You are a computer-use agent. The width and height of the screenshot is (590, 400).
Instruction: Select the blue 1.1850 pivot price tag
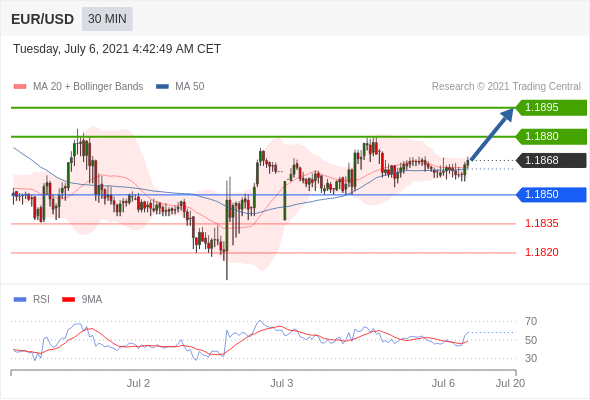click(551, 195)
